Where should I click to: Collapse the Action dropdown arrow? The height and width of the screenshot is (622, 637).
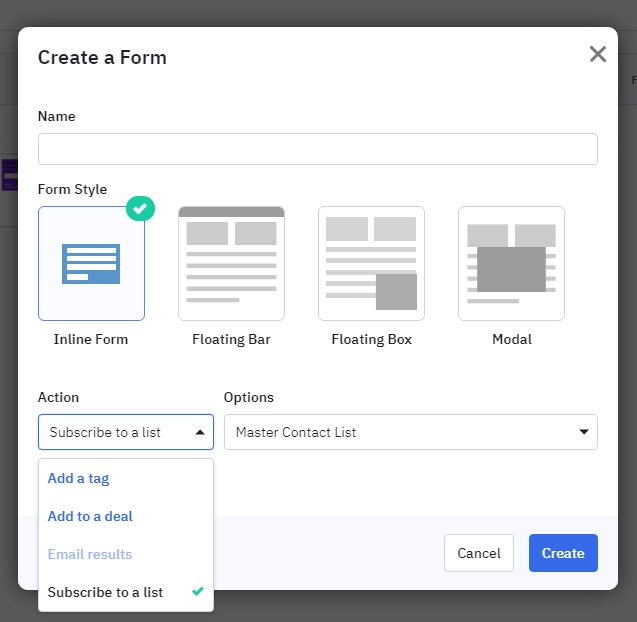(200, 432)
